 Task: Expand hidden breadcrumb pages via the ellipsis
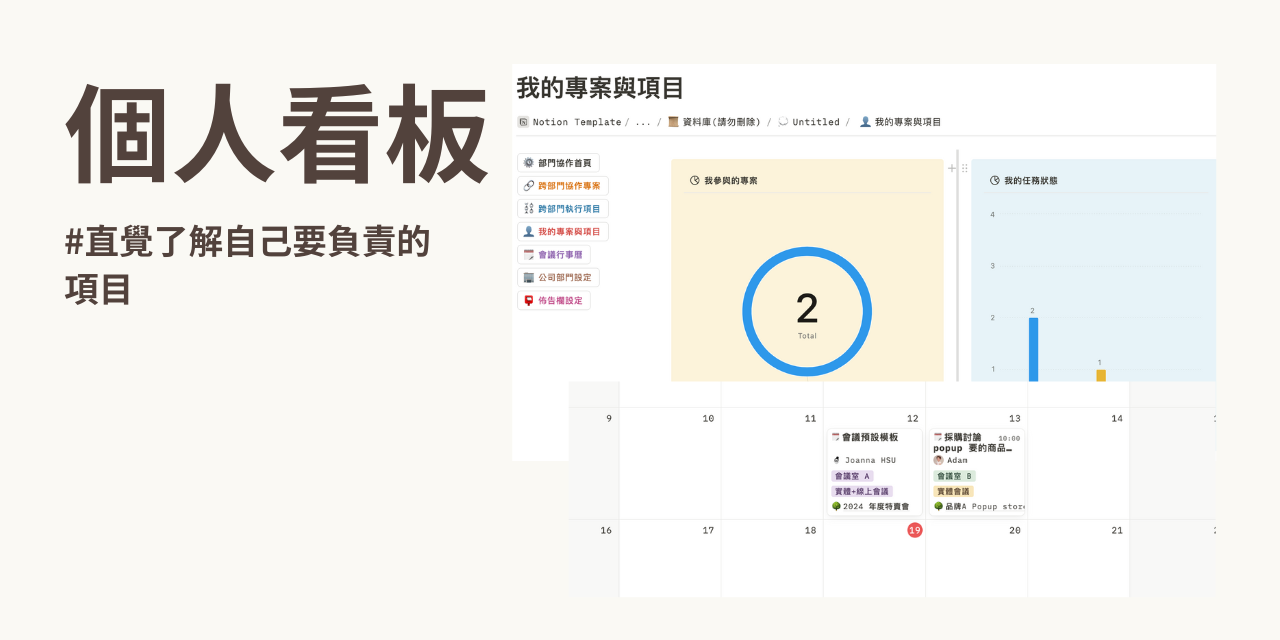coord(644,121)
